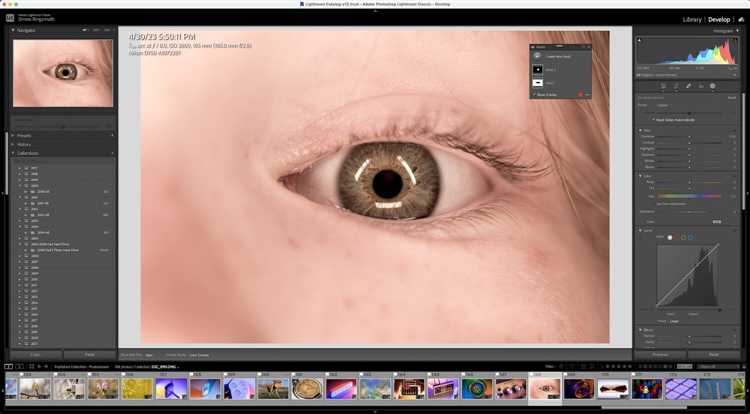Toggle highlight clipping indicator in histogram
Viewport: 750px width, 414px height.
(735, 41)
